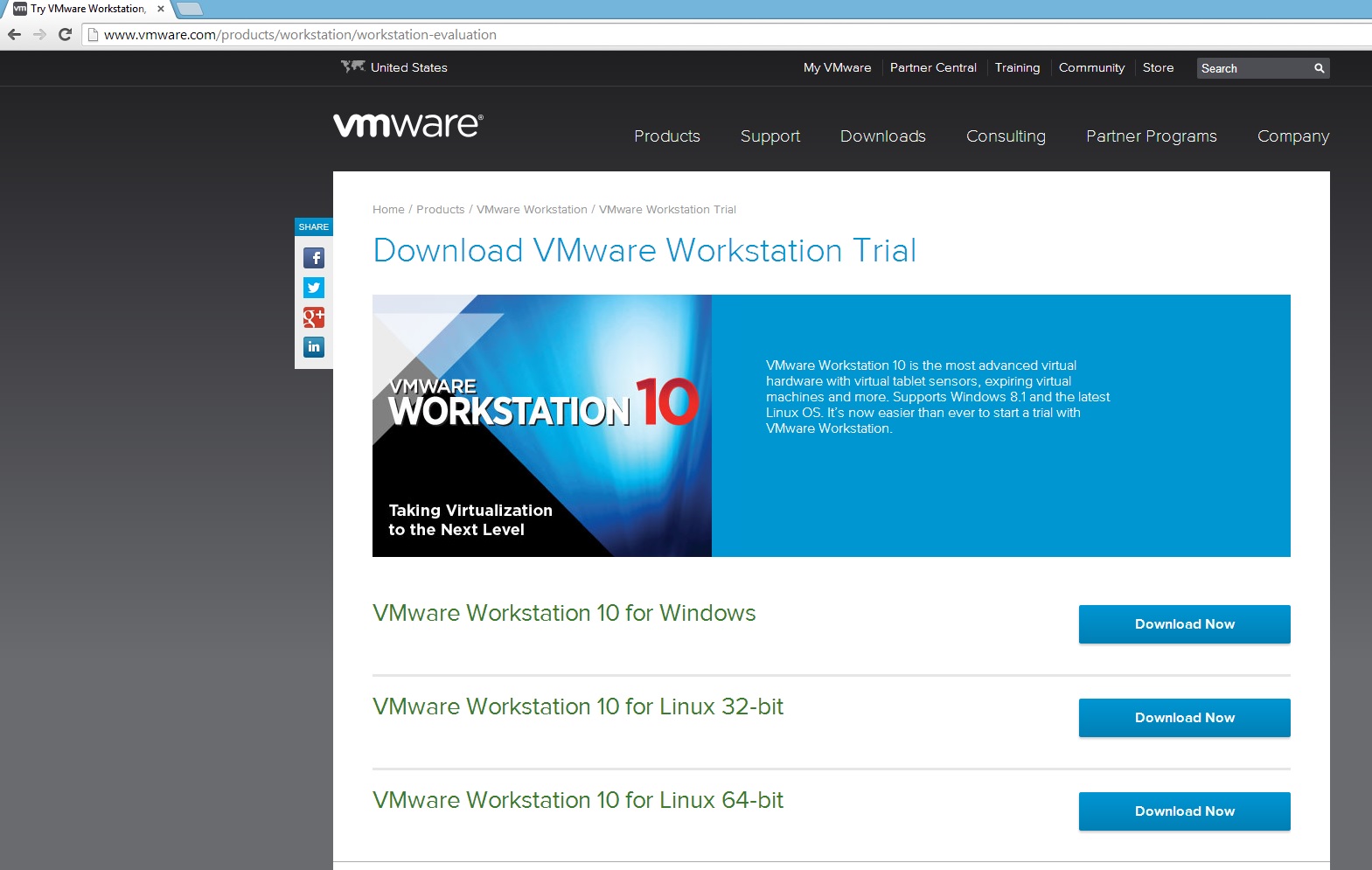This screenshot has width=1372, height=870.
Task: Download Now for Linux 32-bit
Action: 1185,718
